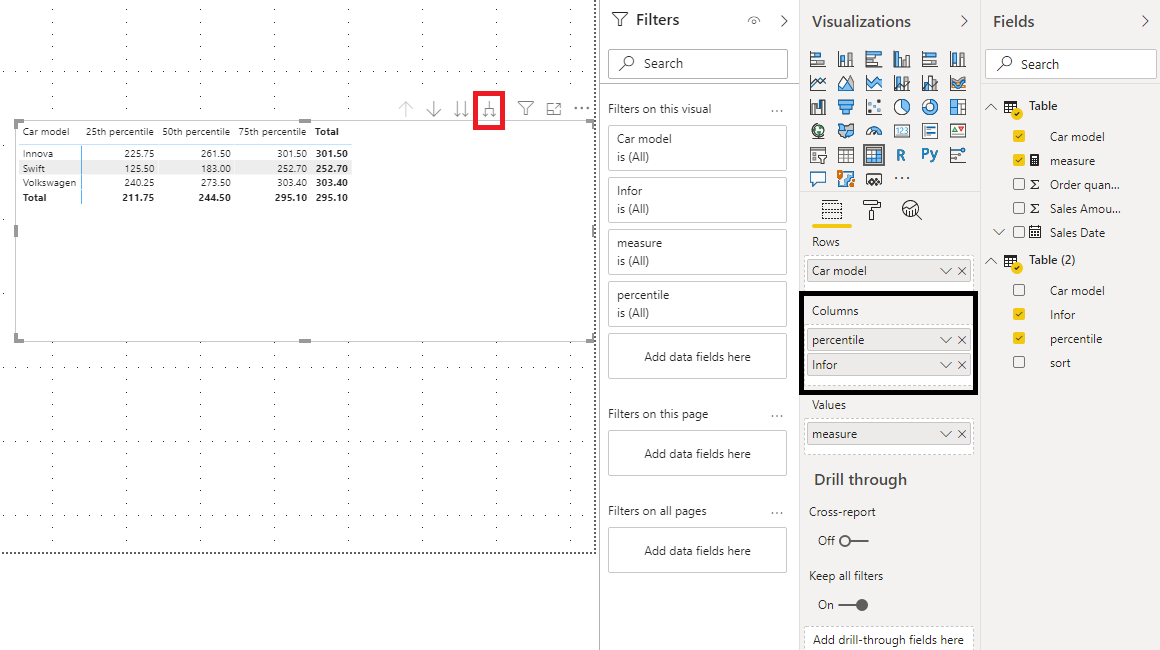The height and width of the screenshot is (650, 1160).
Task: Remove Infor from Columns
Action: [962, 365]
